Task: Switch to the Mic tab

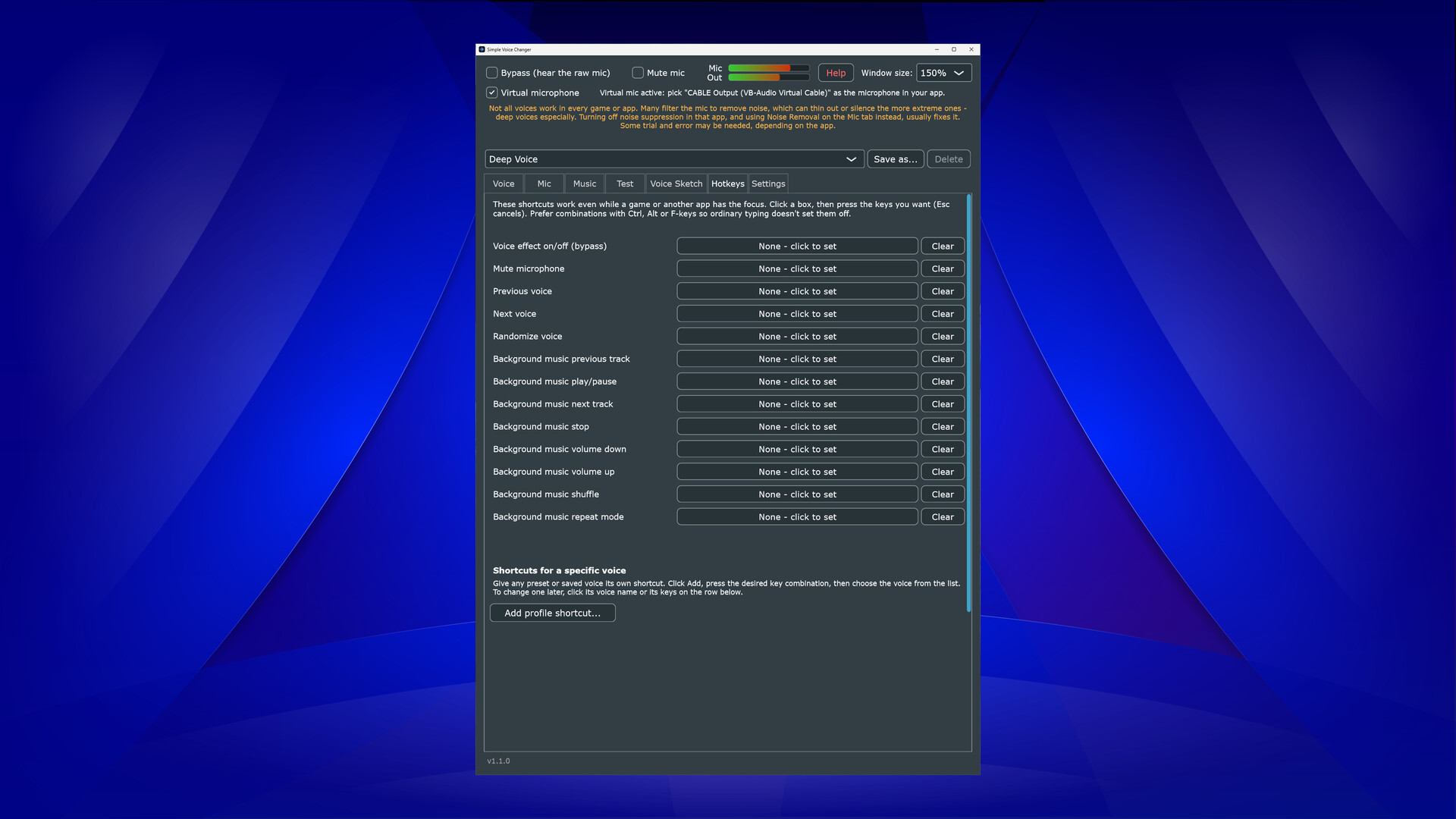Action: [544, 184]
